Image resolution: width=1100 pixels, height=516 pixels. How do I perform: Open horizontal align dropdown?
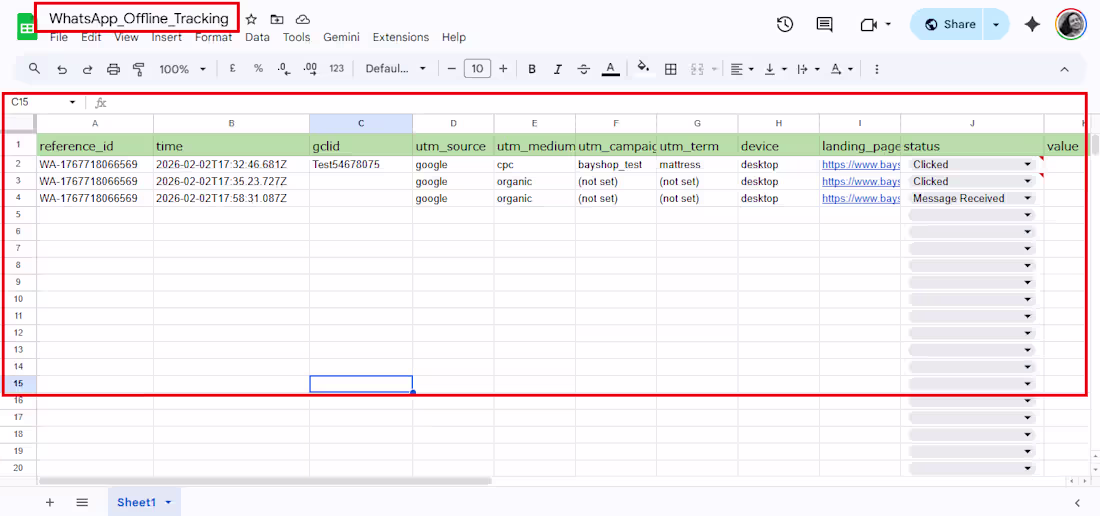[x=742, y=69]
